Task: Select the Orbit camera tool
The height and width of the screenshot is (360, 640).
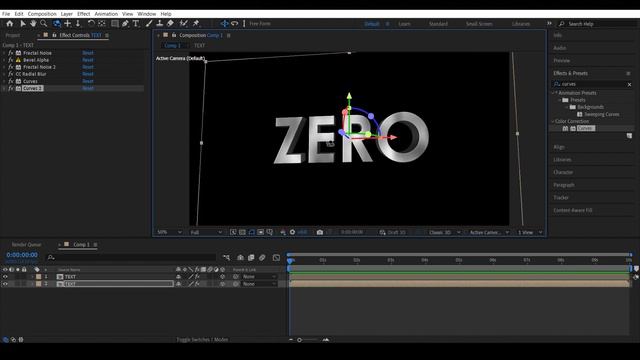Action: pos(57,24)
